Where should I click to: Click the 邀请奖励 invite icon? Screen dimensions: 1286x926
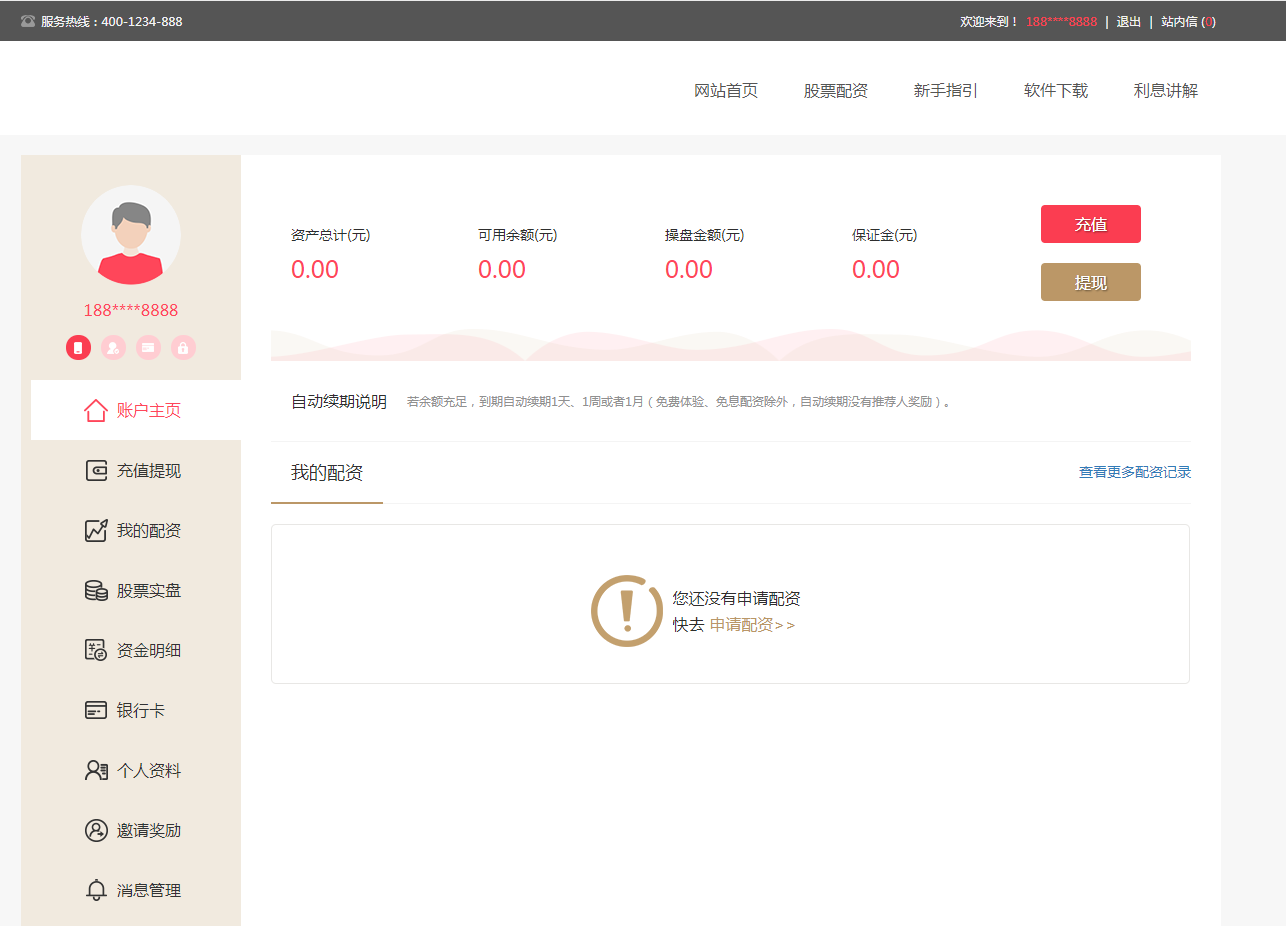coord(96,830)
